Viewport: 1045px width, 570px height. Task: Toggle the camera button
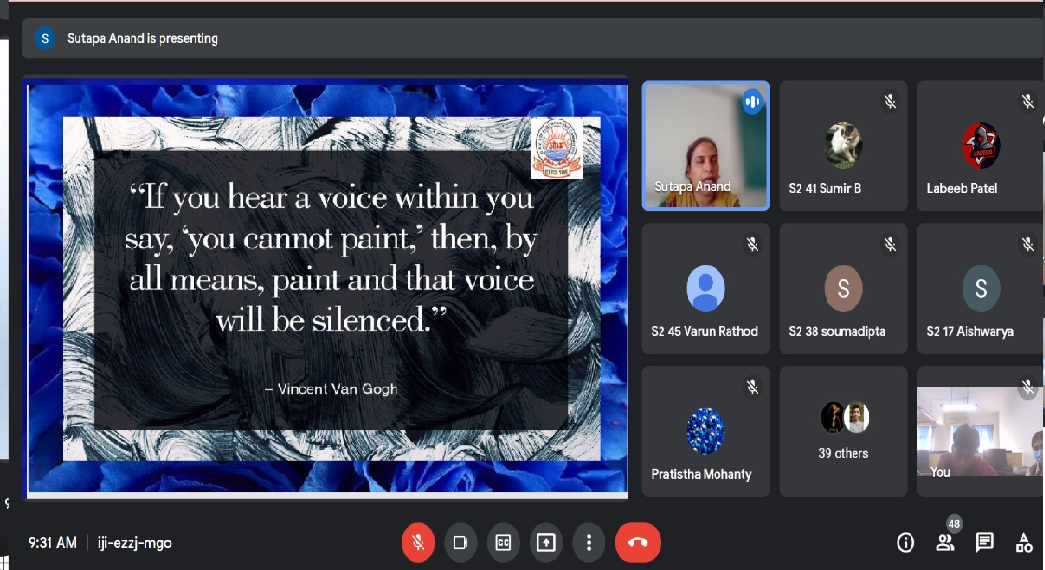tap(460, 542)
